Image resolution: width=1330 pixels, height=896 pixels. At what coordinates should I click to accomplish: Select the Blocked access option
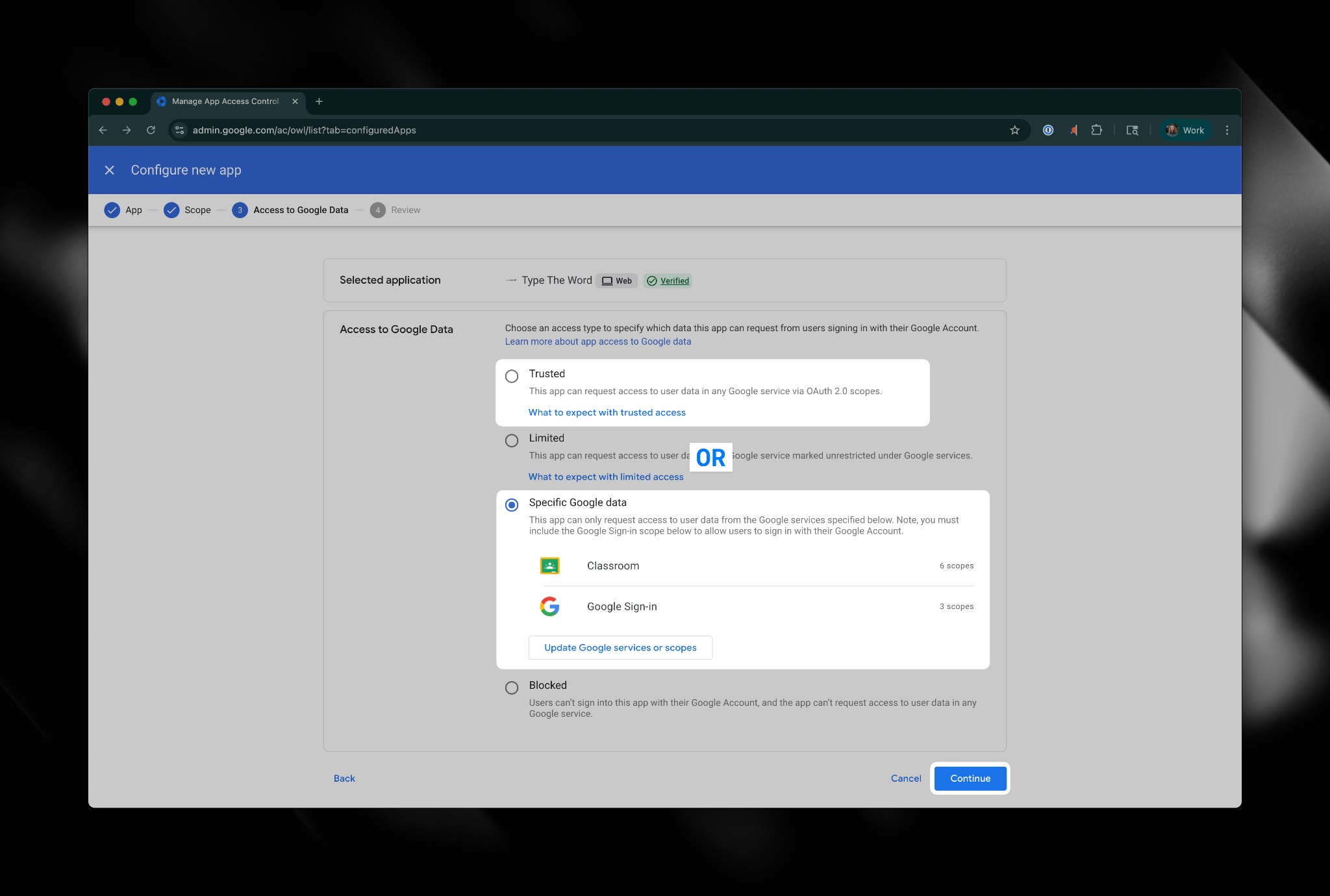coord(512,688)
